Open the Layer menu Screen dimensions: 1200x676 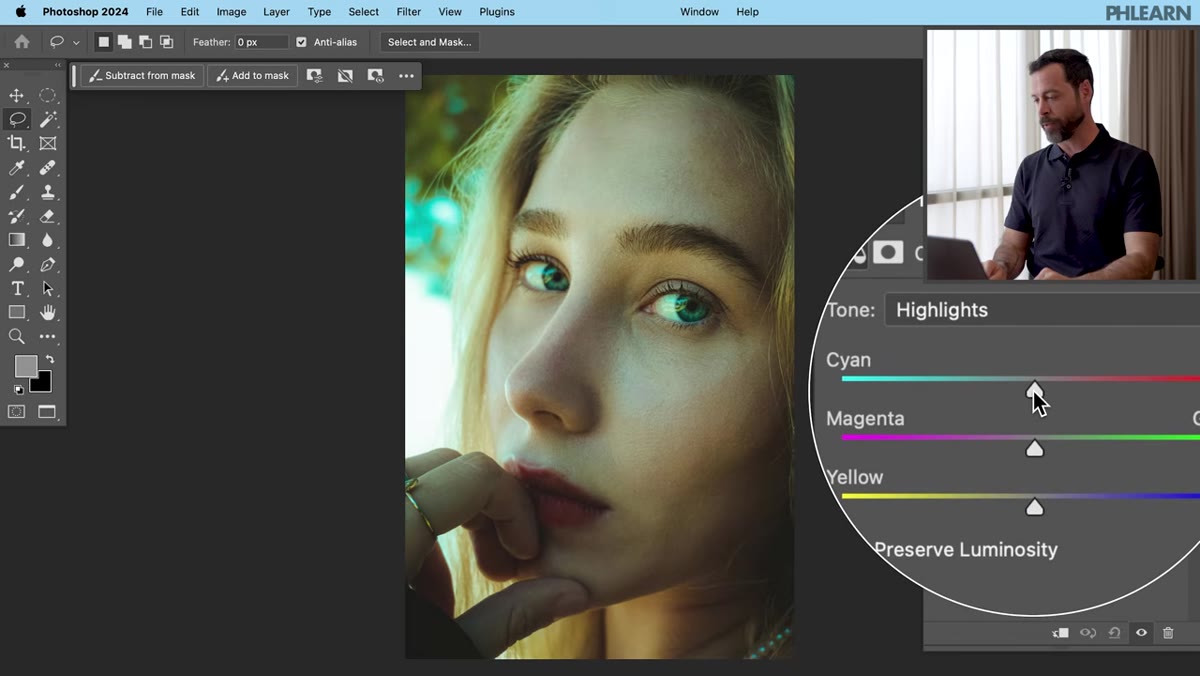pyautogui.click(x=276, y=12)
